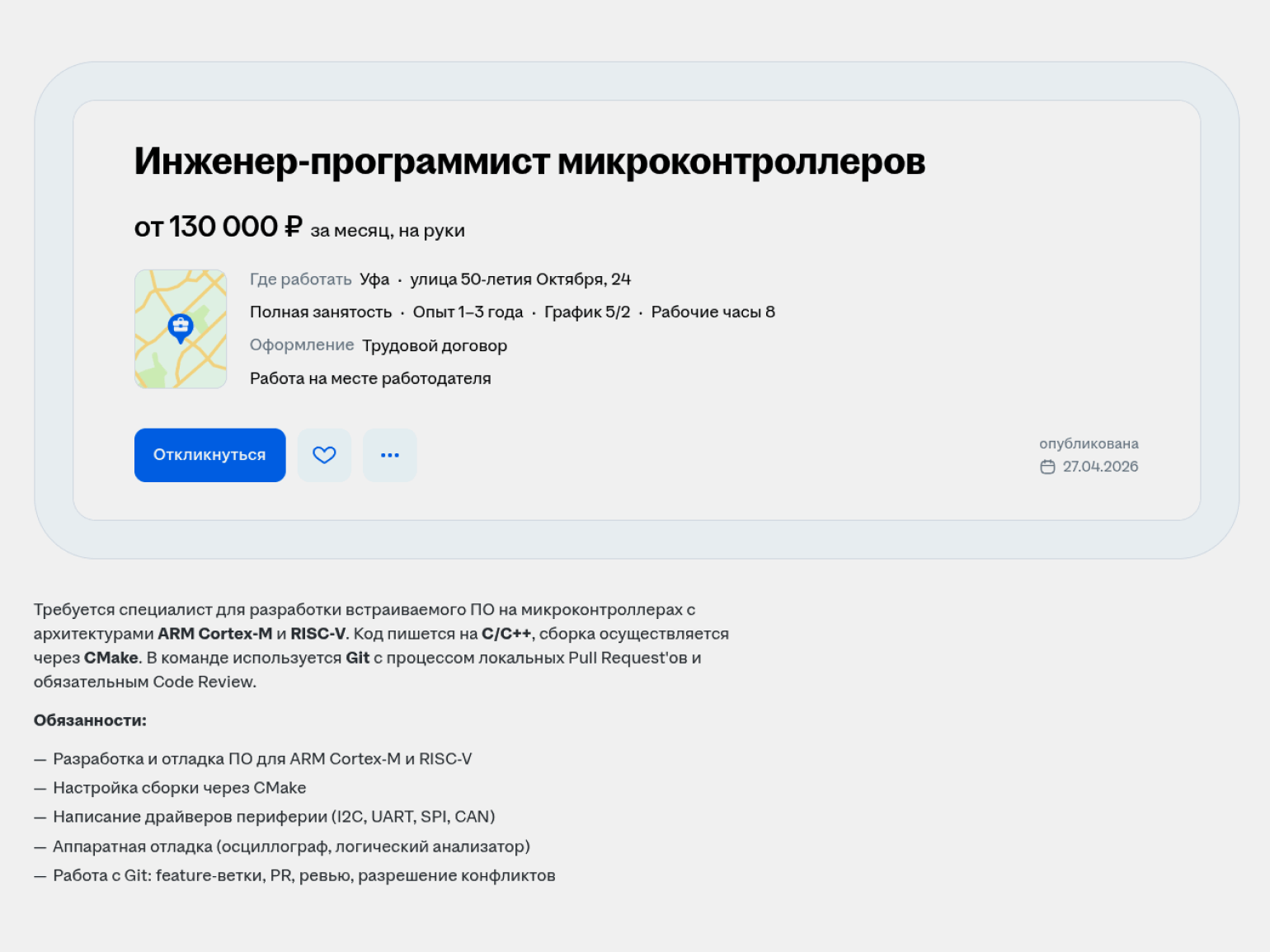Click the Откликнуться button
The width and height of the screenshot is (1270, 952).
coord(209,455)
